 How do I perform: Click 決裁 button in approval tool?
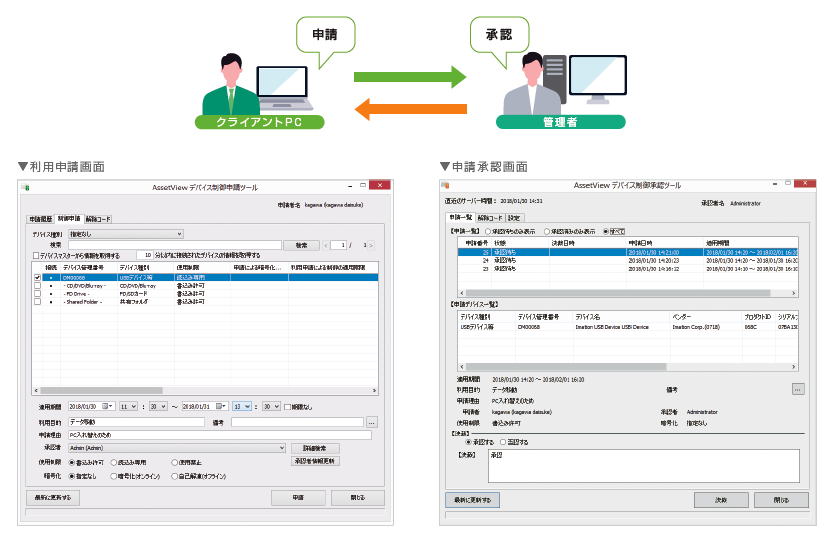pos(721,500)
